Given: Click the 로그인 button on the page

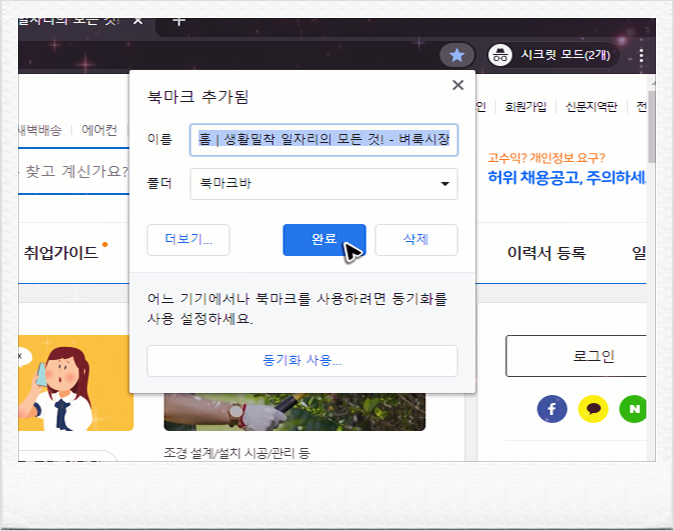Looking at the screenshot, I should point(576,356).
